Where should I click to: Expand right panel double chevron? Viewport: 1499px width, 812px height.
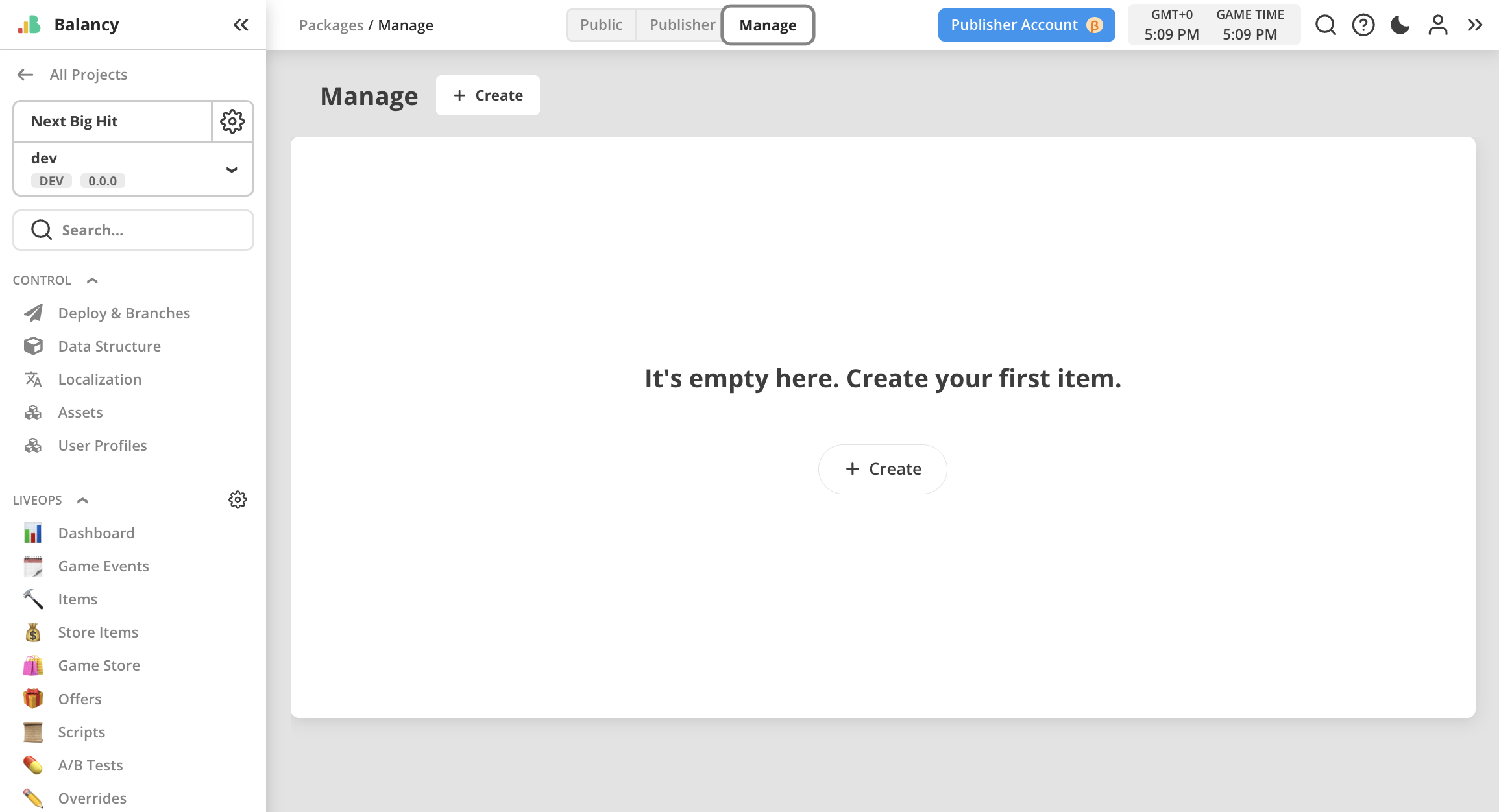pos(1475,25)
